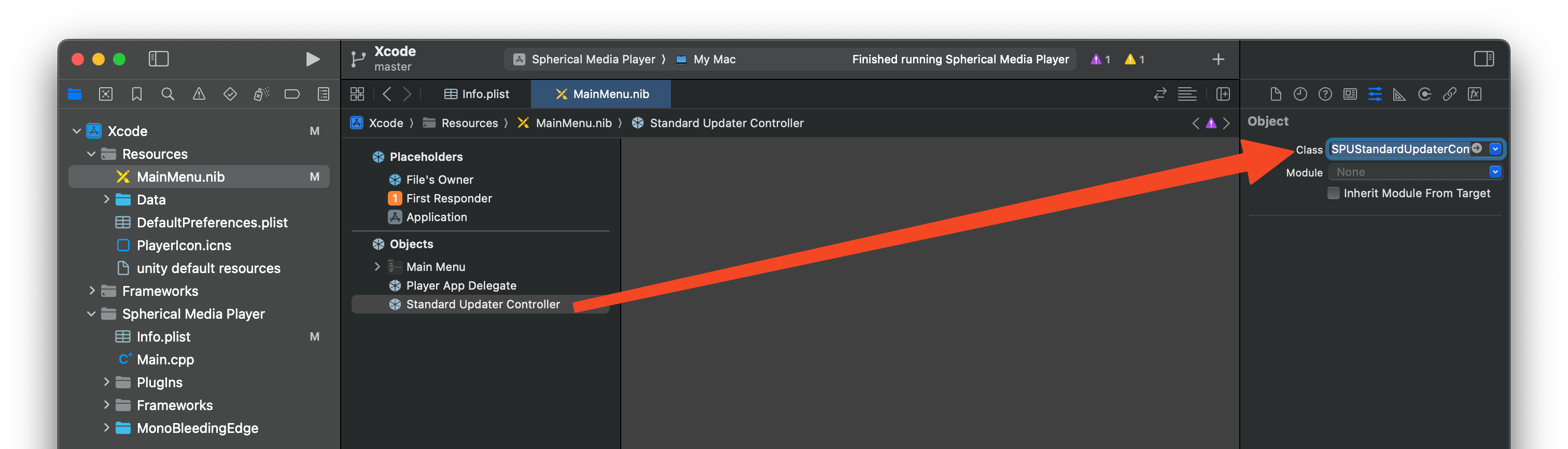Click the add editor split icon

[x=1223, y=94]
